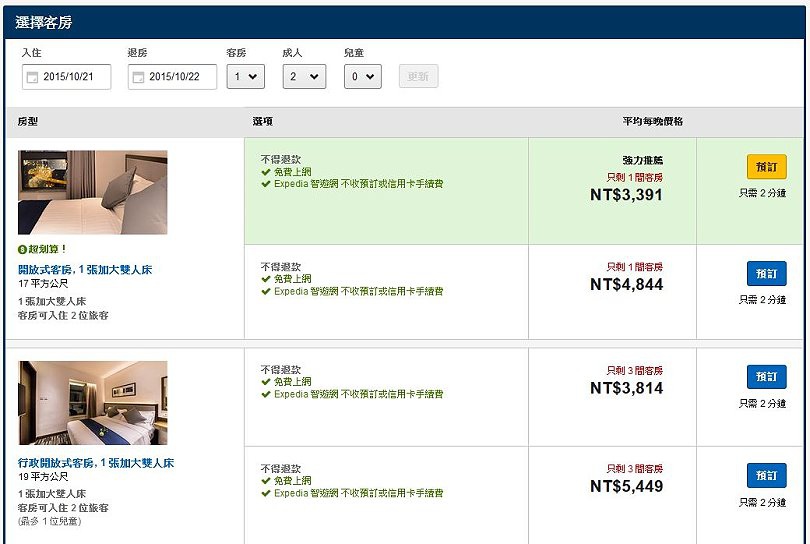Screen dimensions: 810x544
Task: Click the green 超划算 deal badge icon
Action: pos(22,250)
